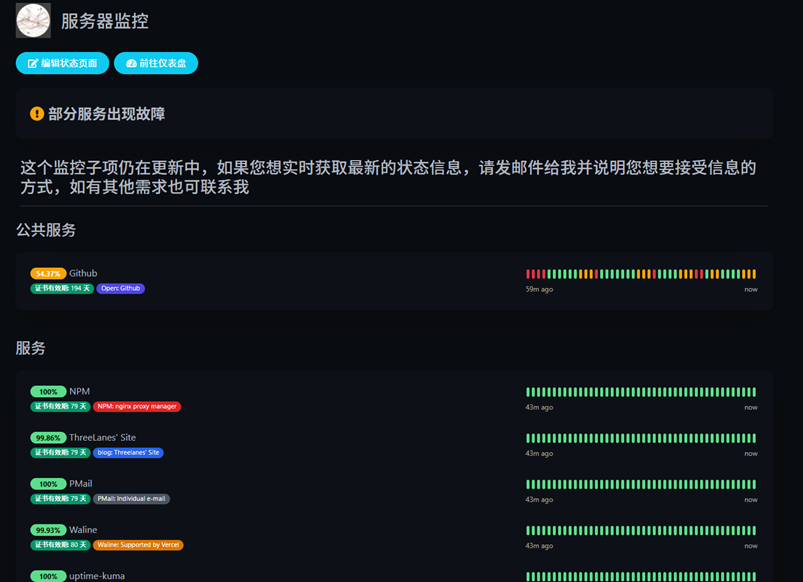
Task: Open the ThreeLanes' Site monitor name
Action: [102, 438]
